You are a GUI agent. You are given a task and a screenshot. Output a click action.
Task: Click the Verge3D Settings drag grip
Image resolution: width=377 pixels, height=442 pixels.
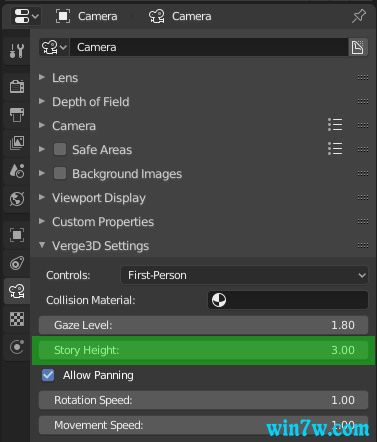[363, 245]
